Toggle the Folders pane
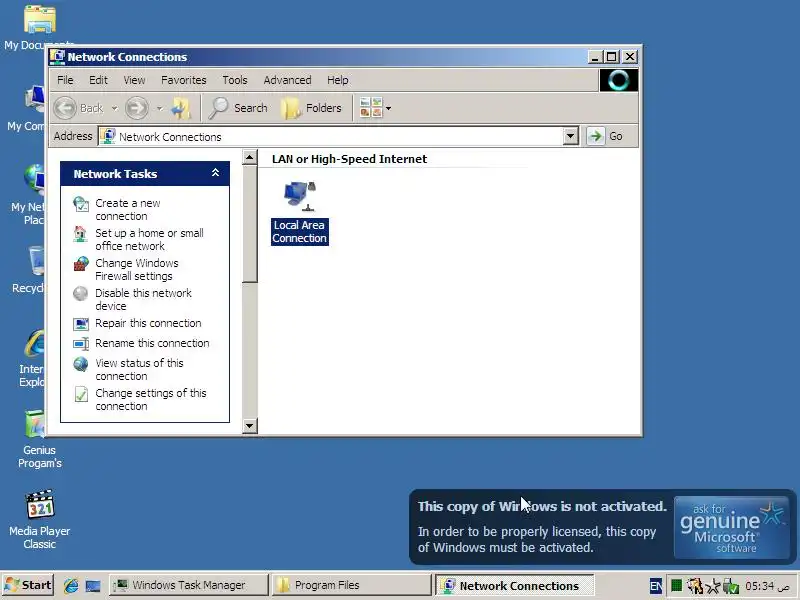This screenshot has height=600, width=800. (x=312, y=108)
